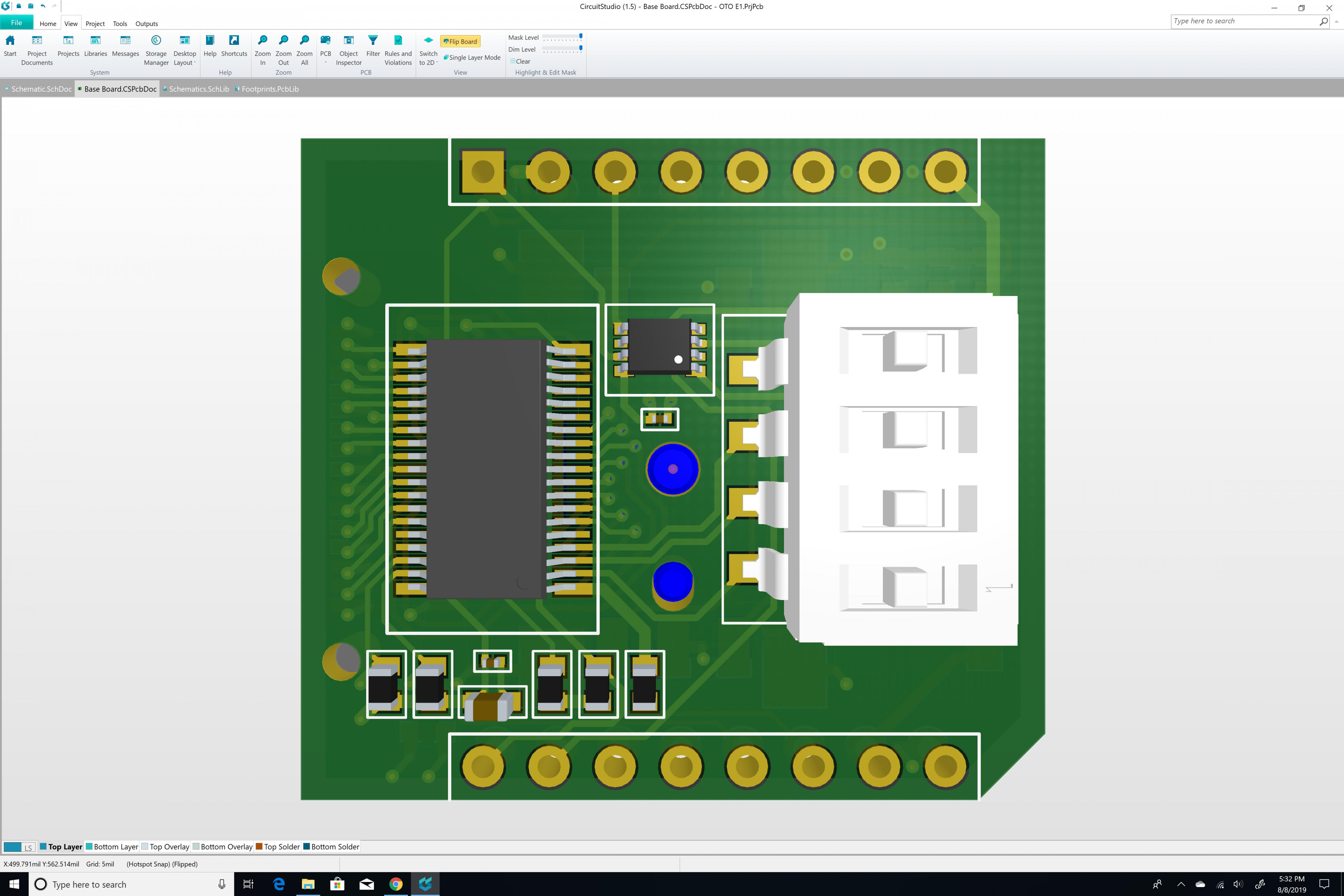Open the Messages panel
This screenshot has width=1344, height=896.
tap(125, 46)
